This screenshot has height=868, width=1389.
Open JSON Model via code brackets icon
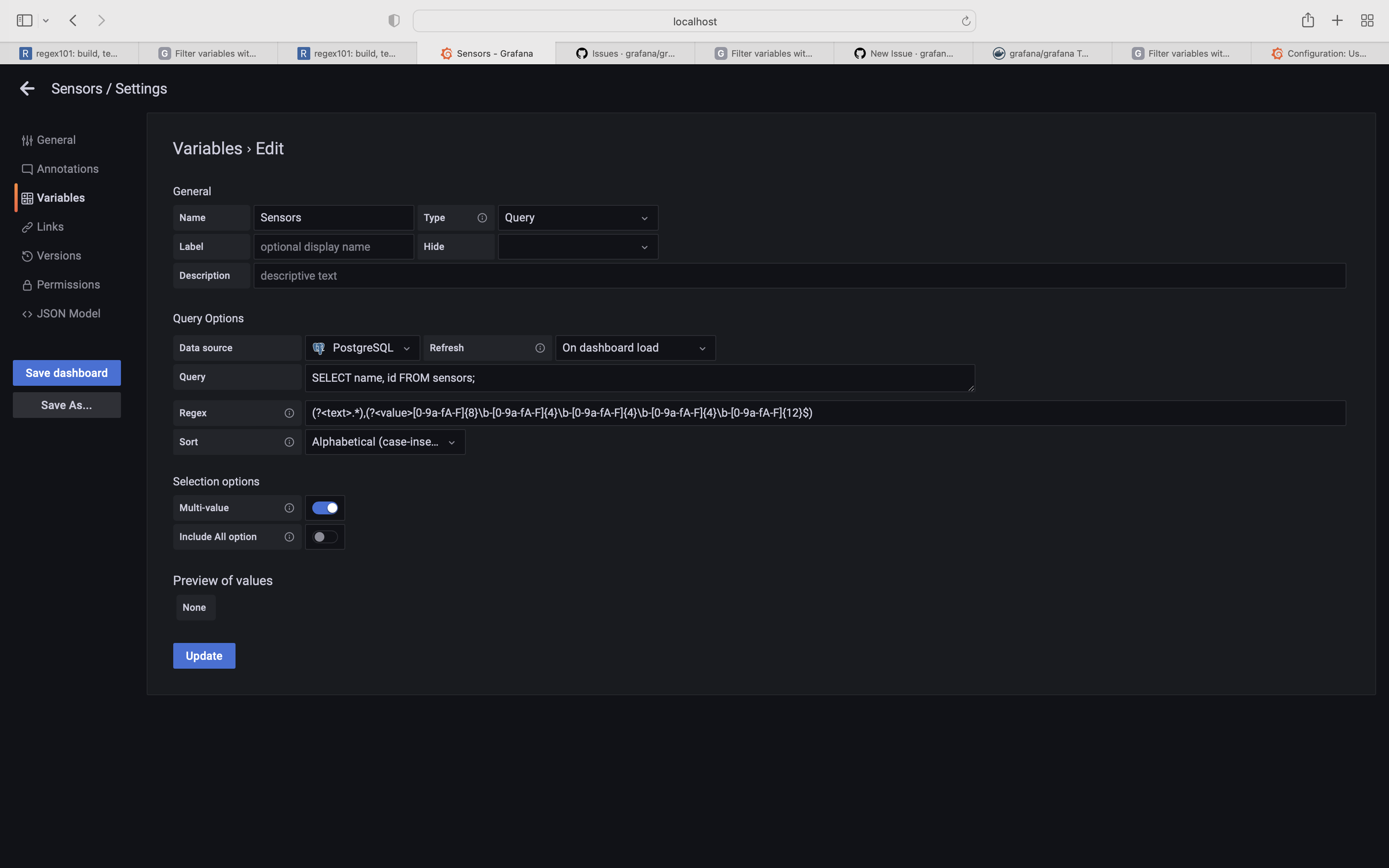pyautogui.click(x=27, y=313)
